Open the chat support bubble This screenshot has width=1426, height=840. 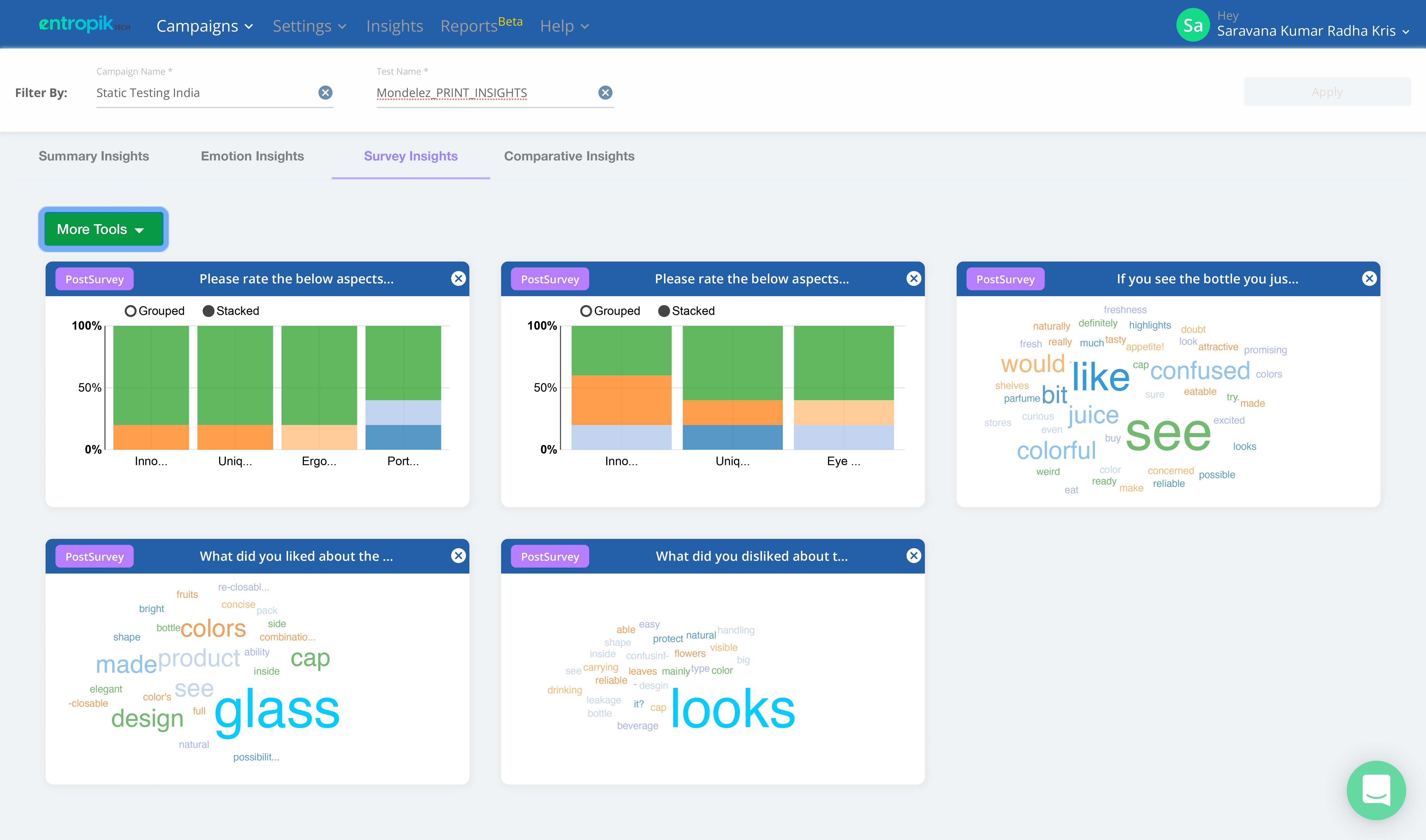(1376, 790)
